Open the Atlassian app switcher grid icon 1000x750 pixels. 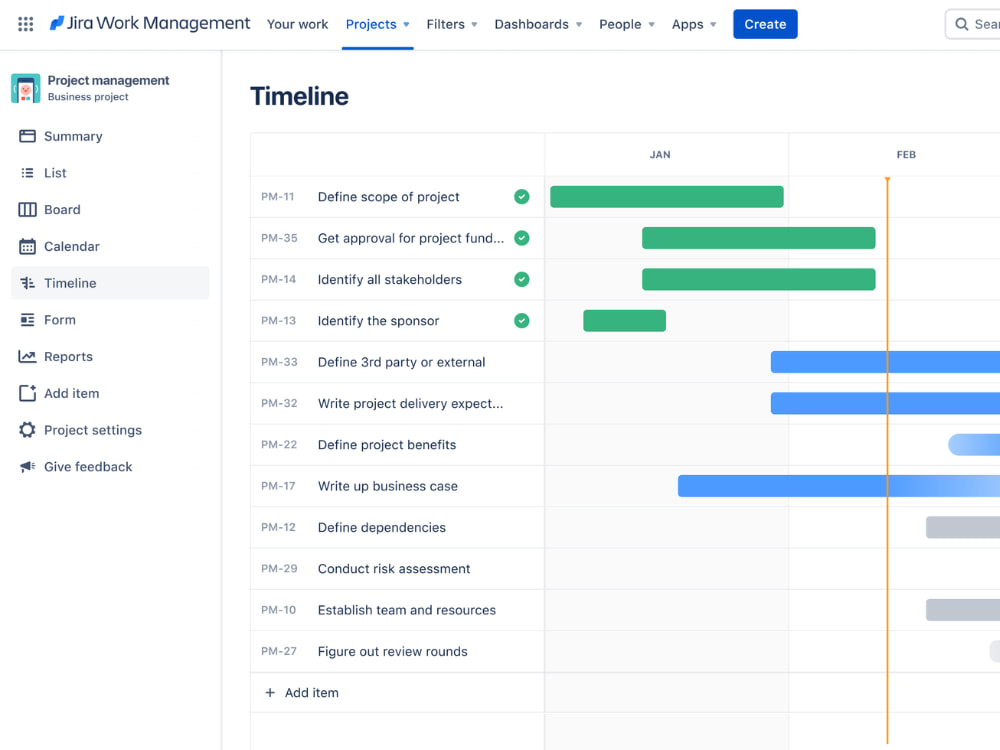(x=25, y=23)
